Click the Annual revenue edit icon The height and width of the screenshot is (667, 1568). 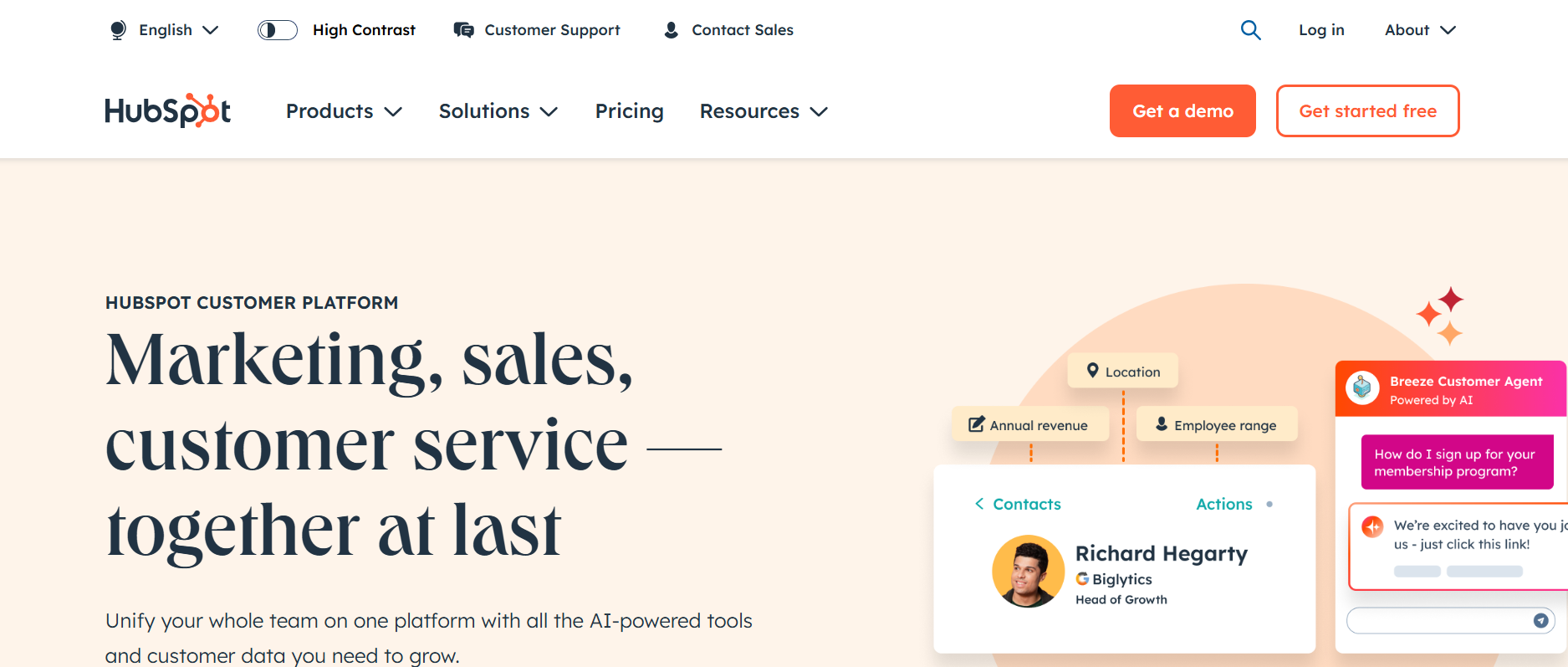975,423
